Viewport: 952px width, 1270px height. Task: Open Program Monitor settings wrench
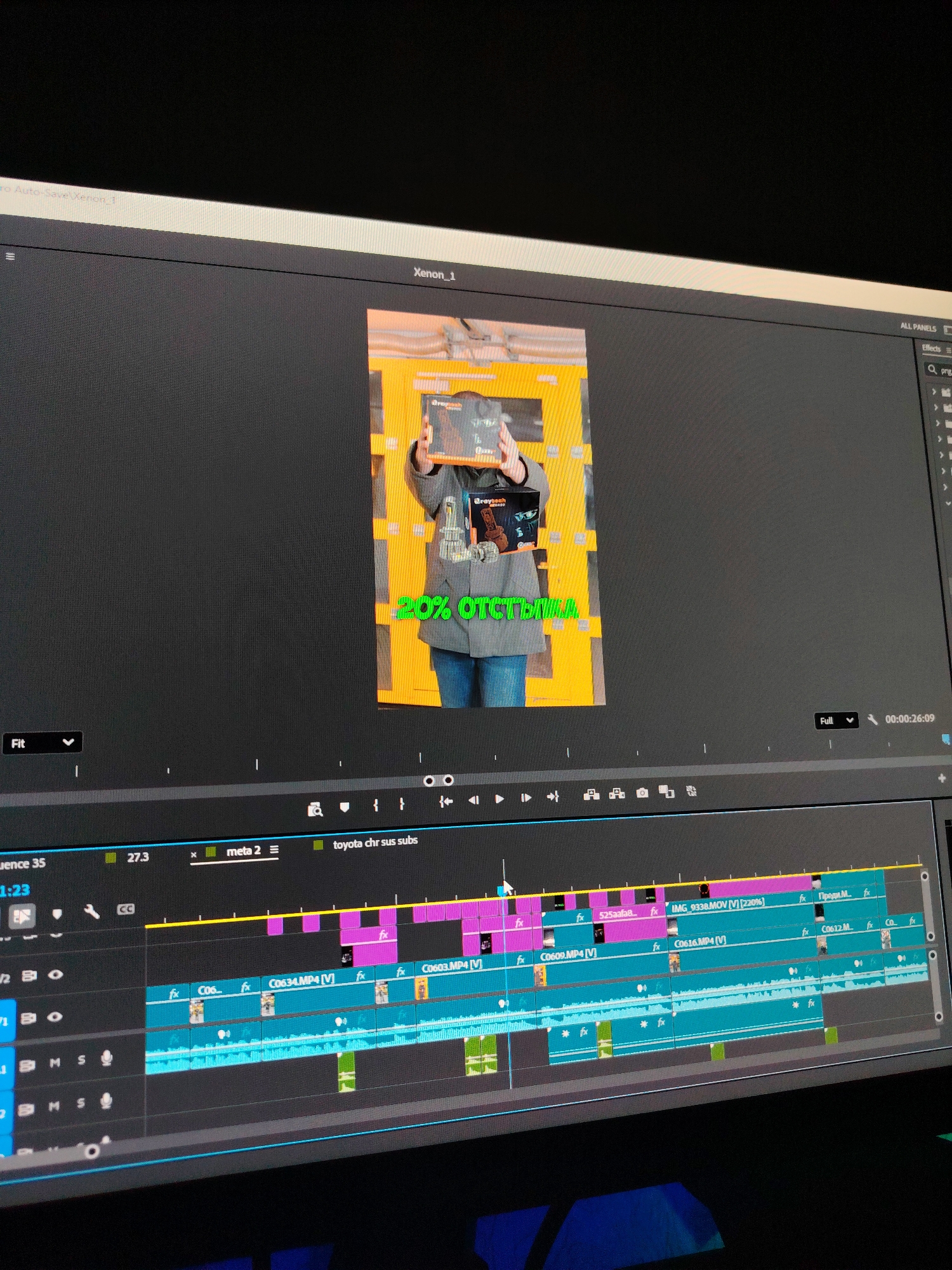(873, 719)
